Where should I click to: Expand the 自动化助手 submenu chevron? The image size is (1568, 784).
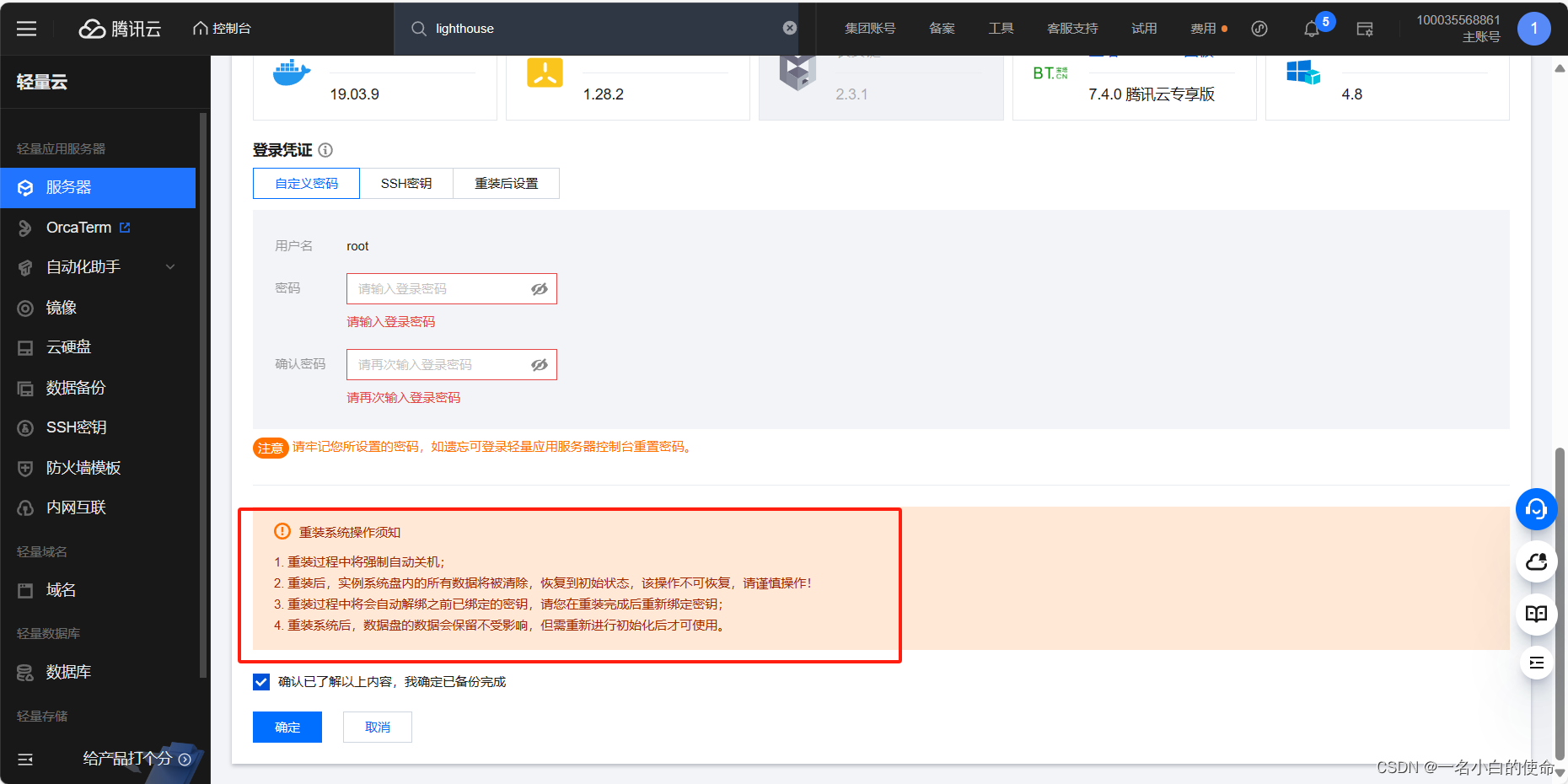click(x=170, y=267)
